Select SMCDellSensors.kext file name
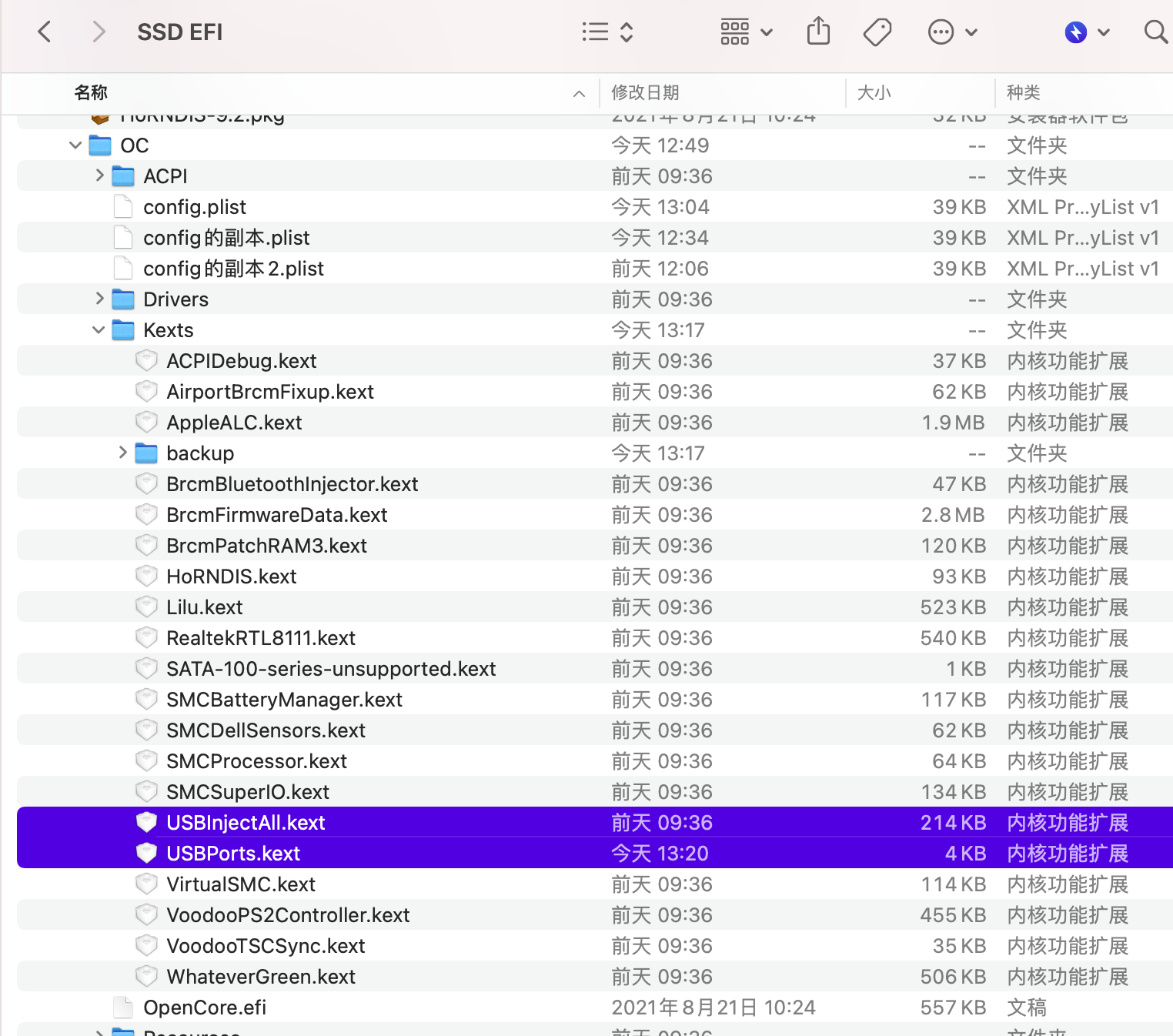 pos(266,730)
